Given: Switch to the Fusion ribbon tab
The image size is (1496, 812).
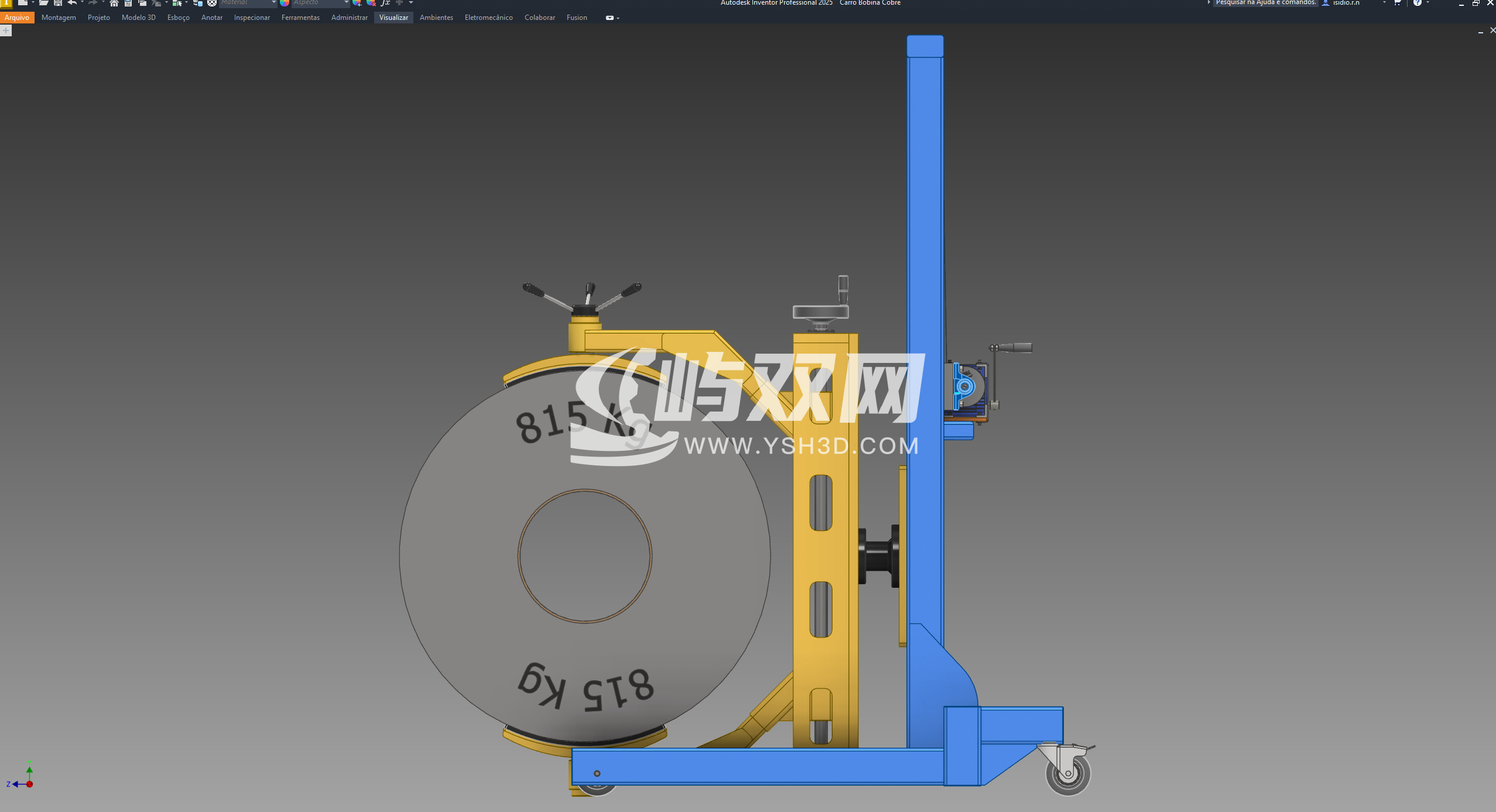Looking at the screenshot, I should (x=577, y=18).
